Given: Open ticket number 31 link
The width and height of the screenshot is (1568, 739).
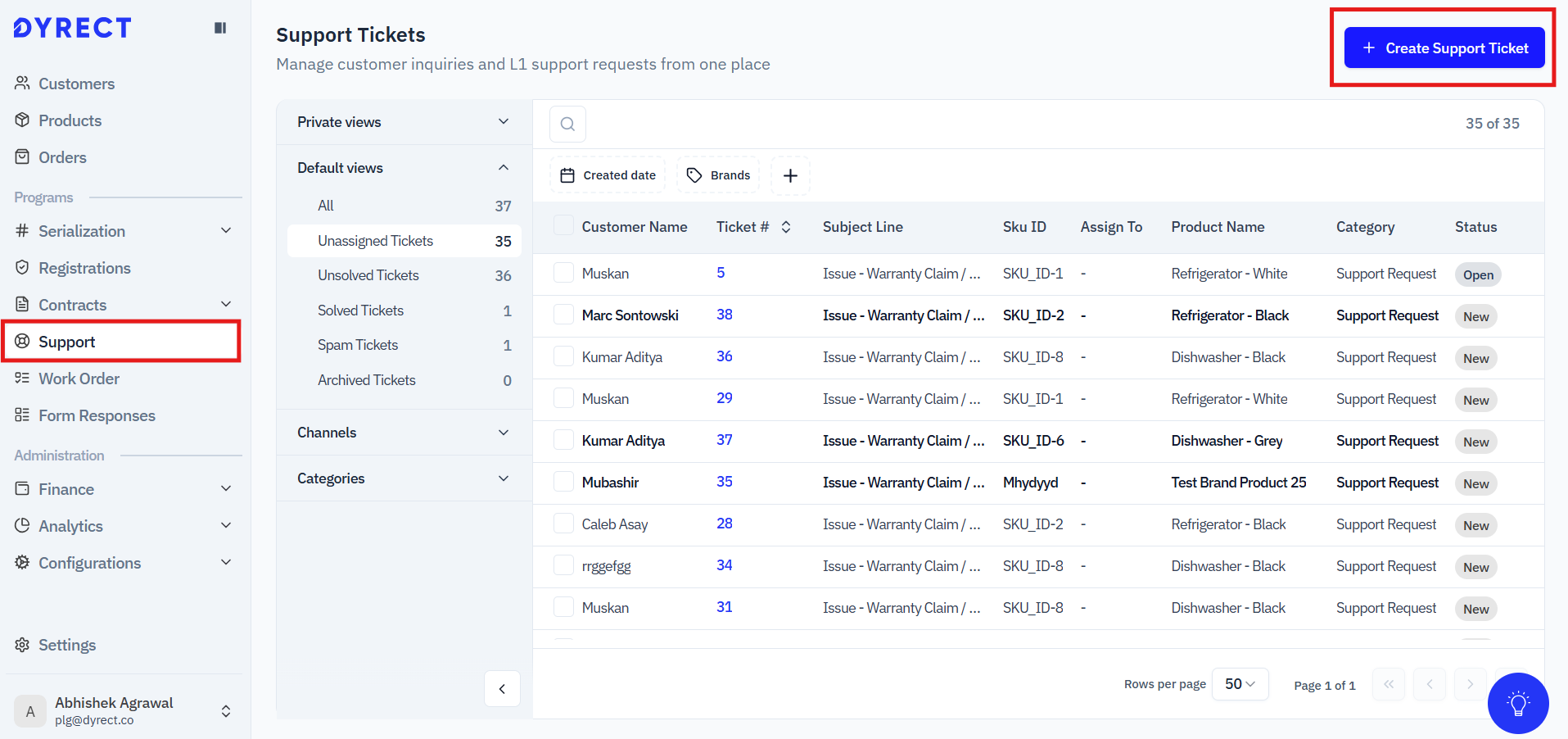Looking at the screenshot, I should (725, 607).
